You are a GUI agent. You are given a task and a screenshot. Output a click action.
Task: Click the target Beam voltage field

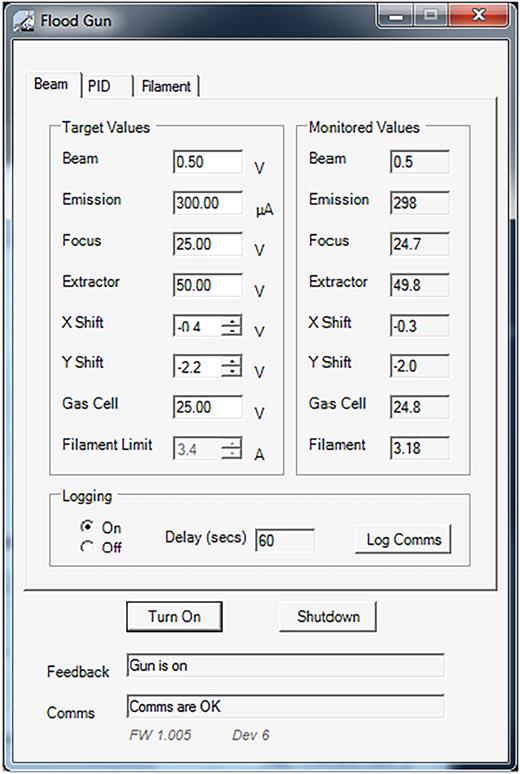pos(208,162)
